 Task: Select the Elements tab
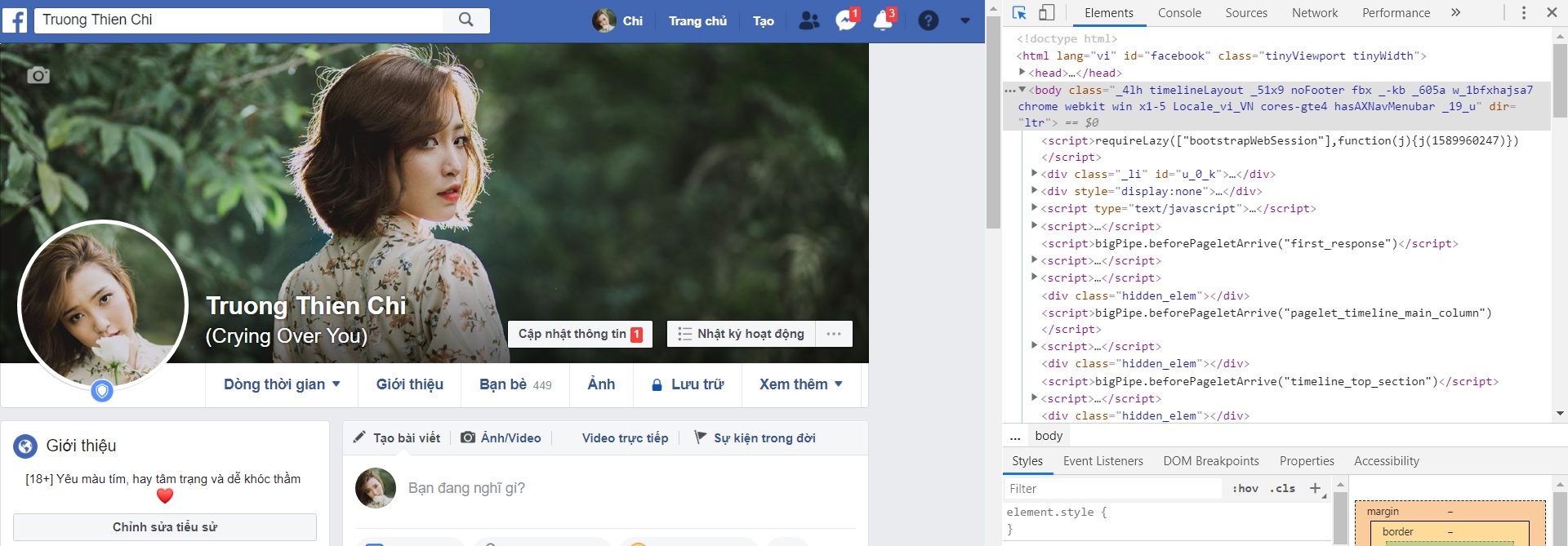[1109, 13]
